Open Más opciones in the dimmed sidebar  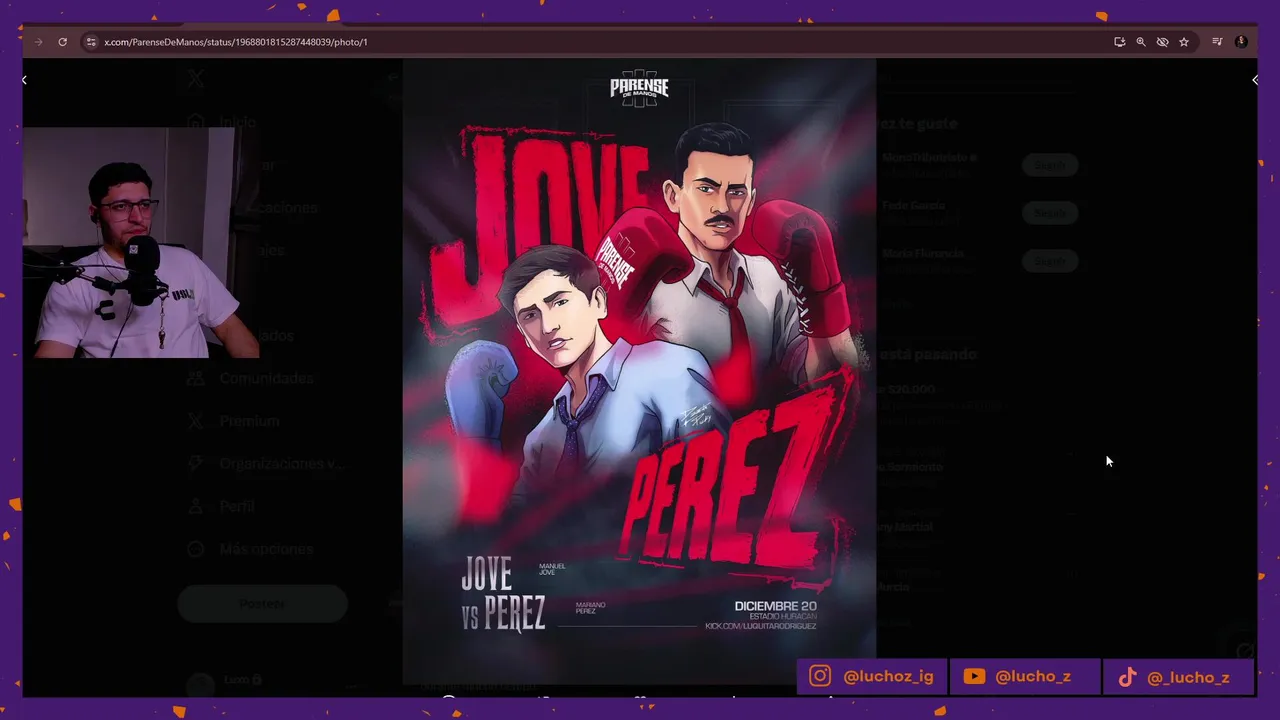click(x=252, y=549)
